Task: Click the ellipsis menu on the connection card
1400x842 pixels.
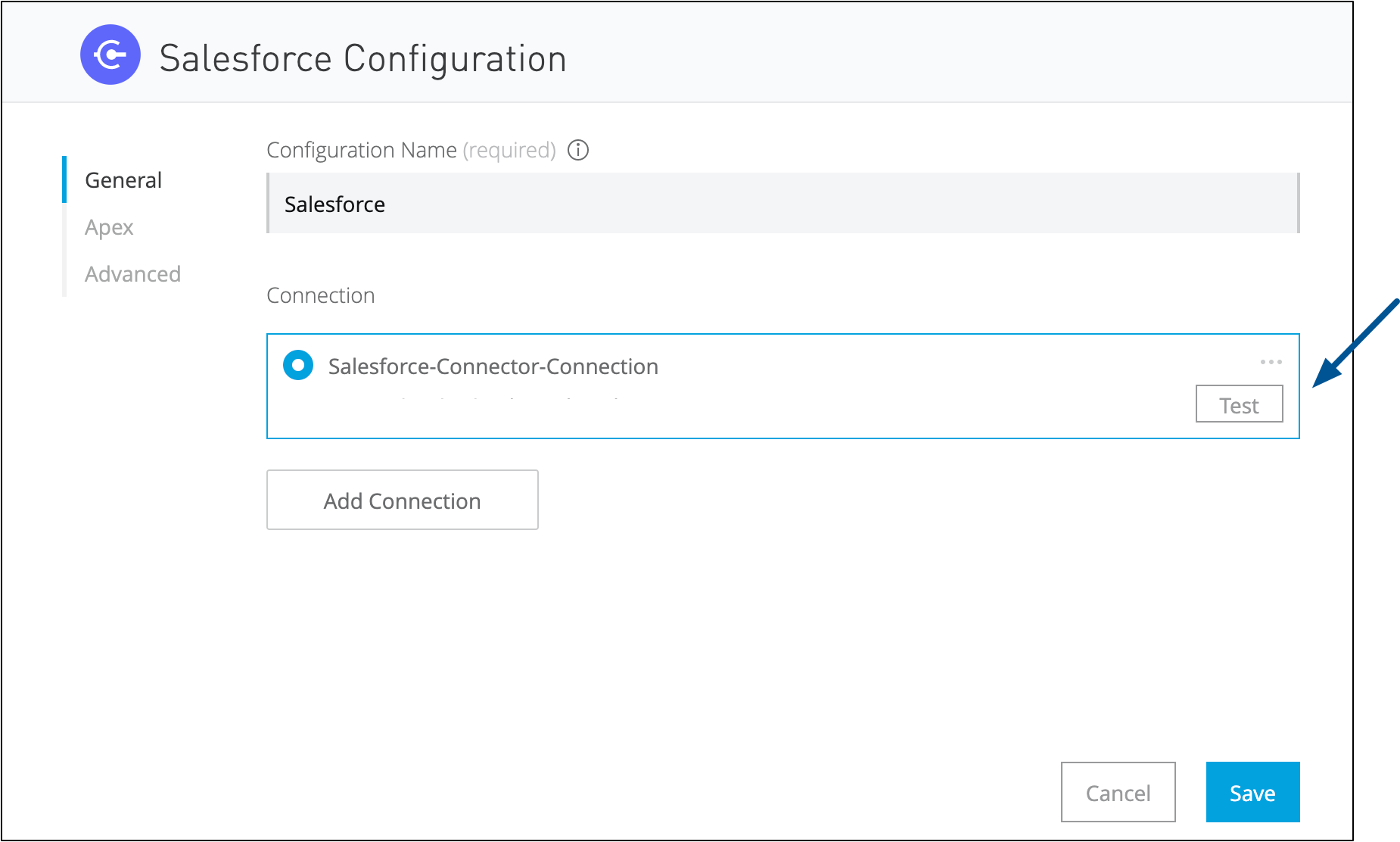Action: coord(1271,362)
